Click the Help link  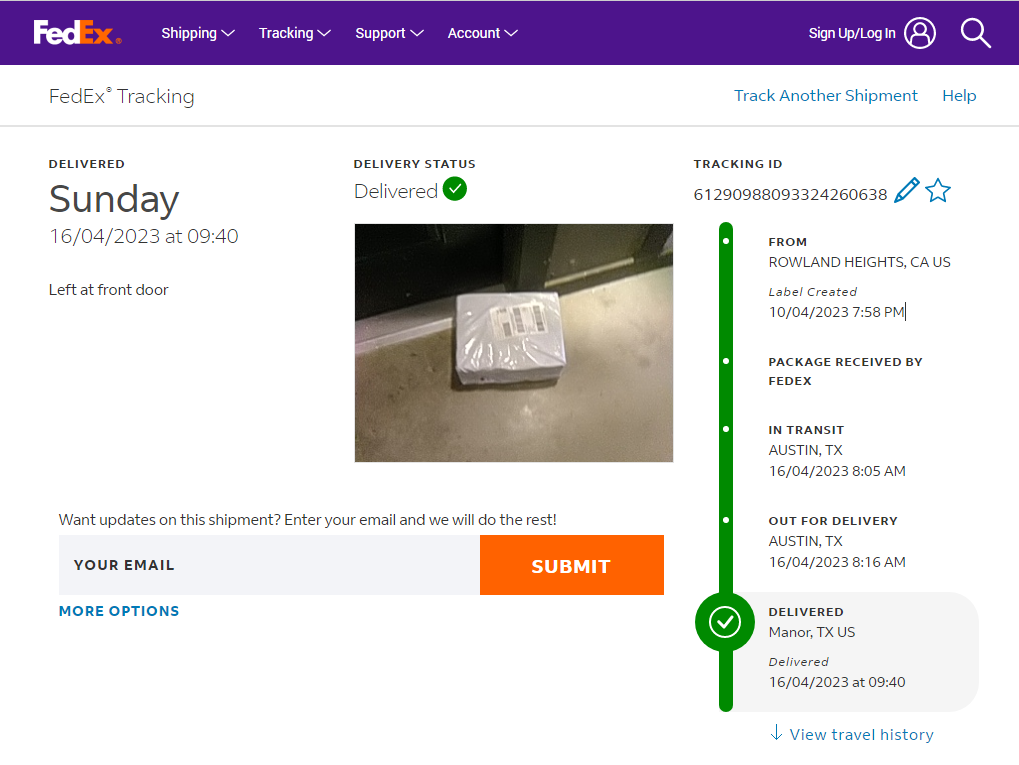tap(959, 96)
